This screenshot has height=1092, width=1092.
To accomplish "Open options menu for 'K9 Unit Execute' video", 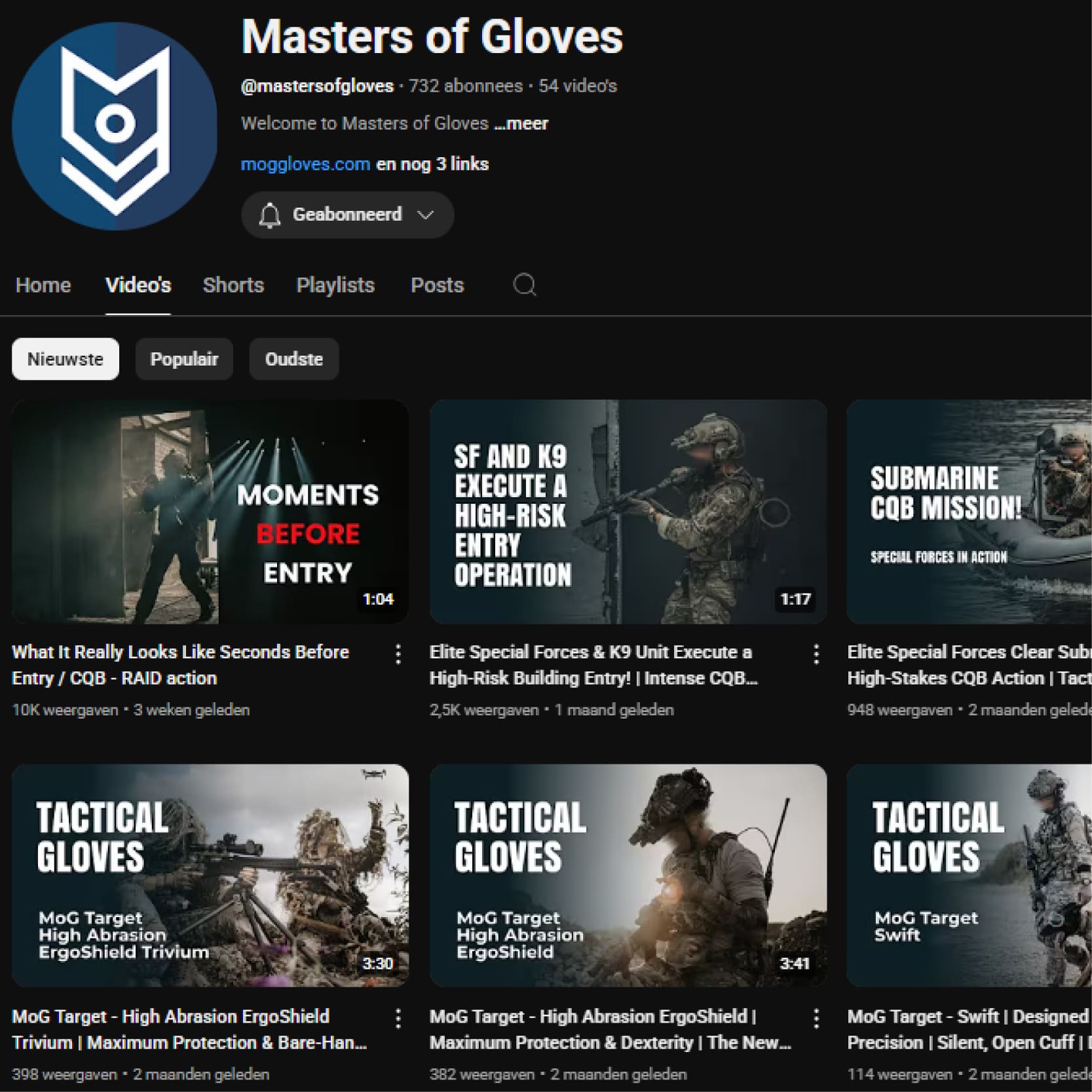I will 816,654.
